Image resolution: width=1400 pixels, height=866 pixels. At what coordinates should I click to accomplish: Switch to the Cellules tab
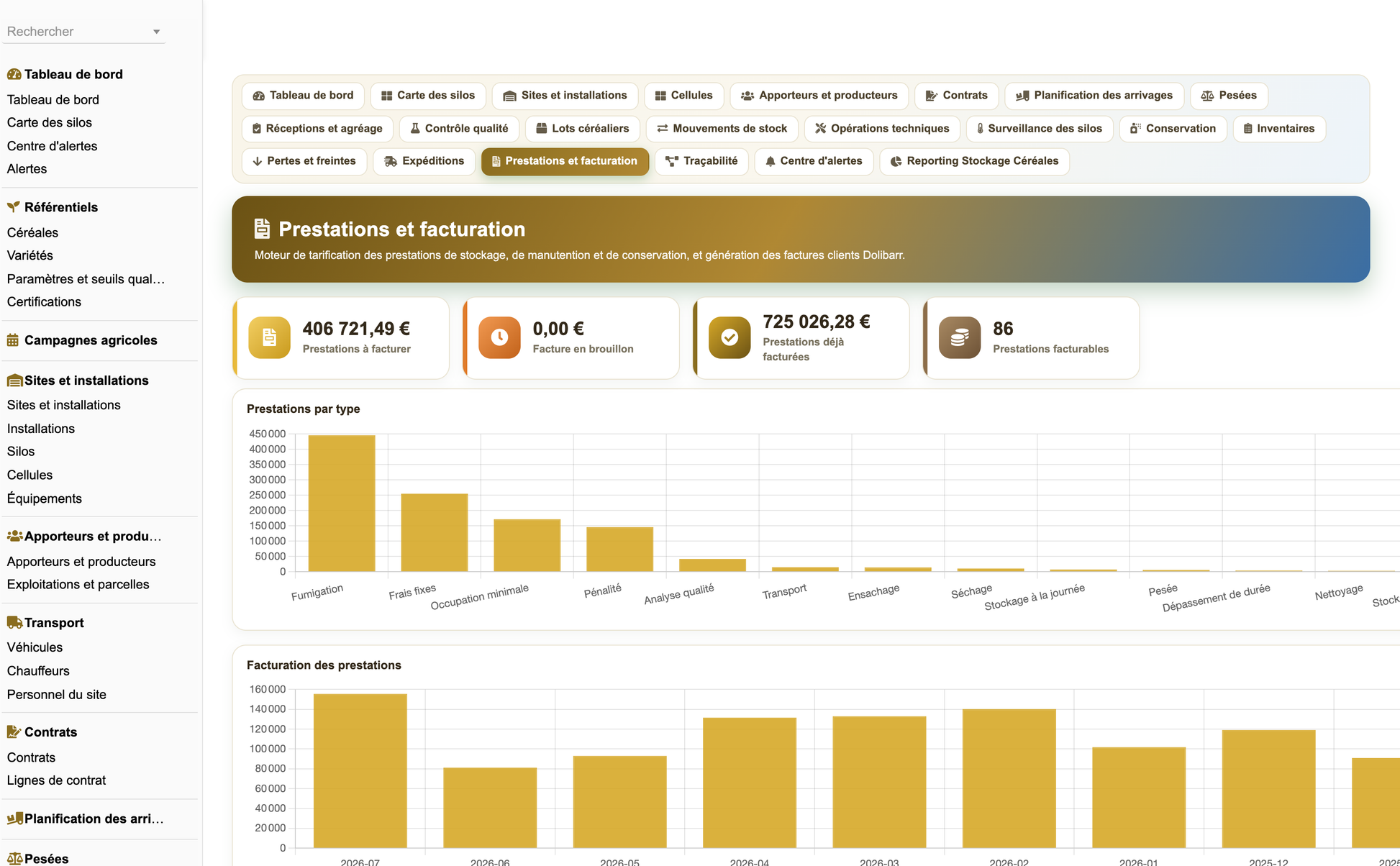point(683,96)
